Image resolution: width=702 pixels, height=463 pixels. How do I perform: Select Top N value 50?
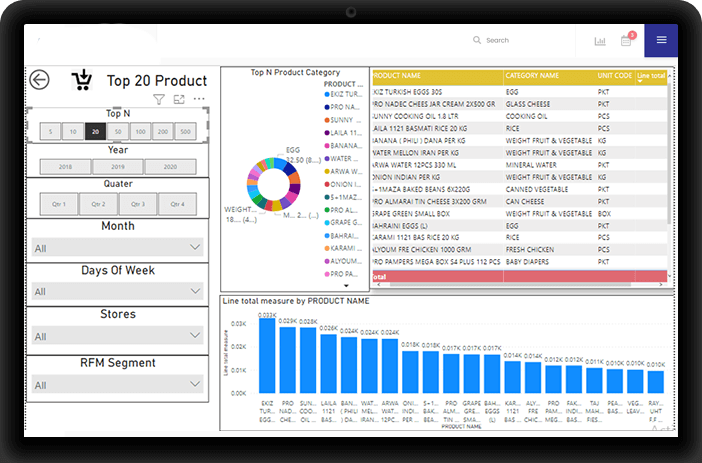118,132
